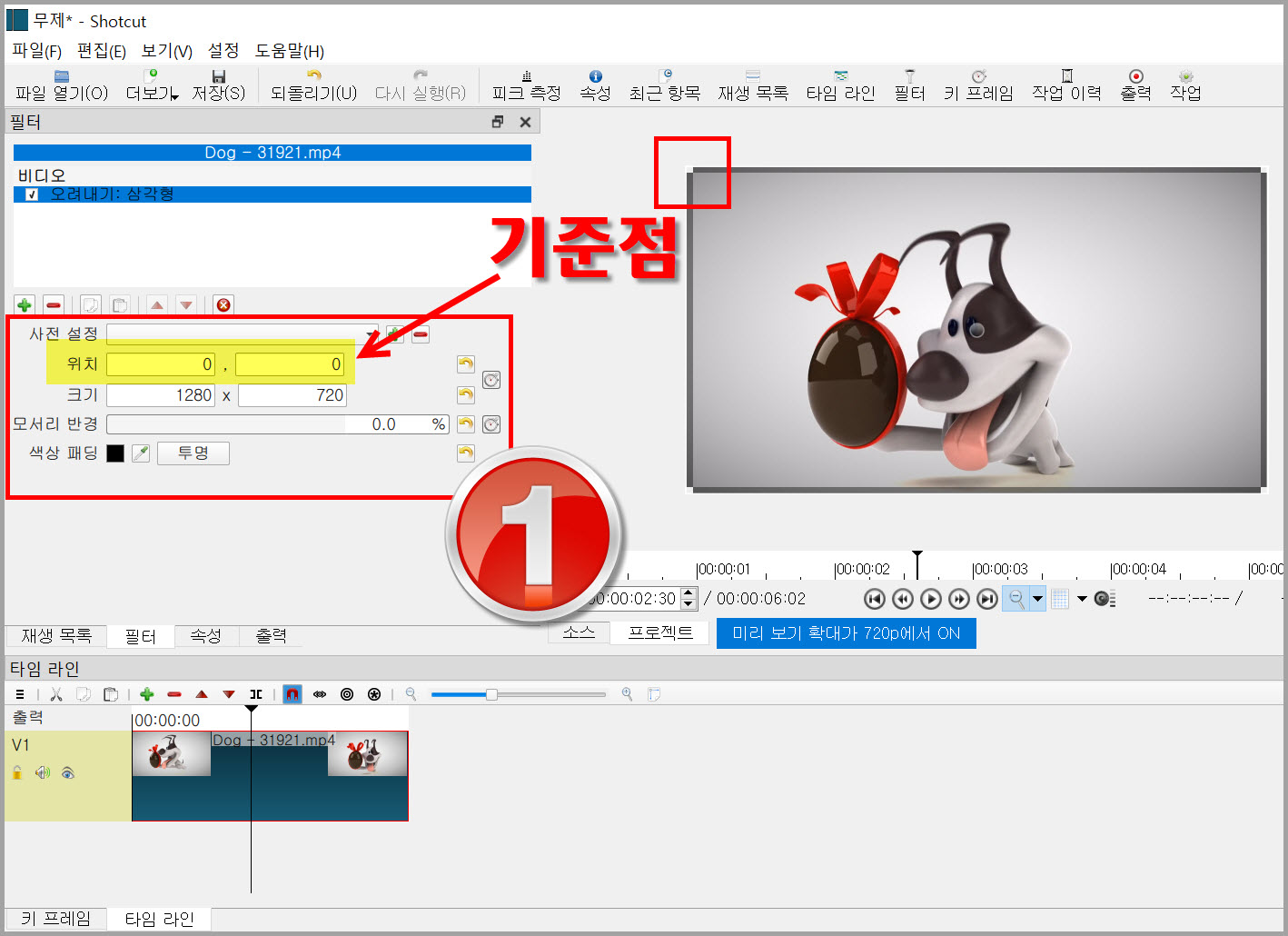1288x936 pixels.
Task: Remove selected filter with red minus icon
Action: (x=54, y=304)
